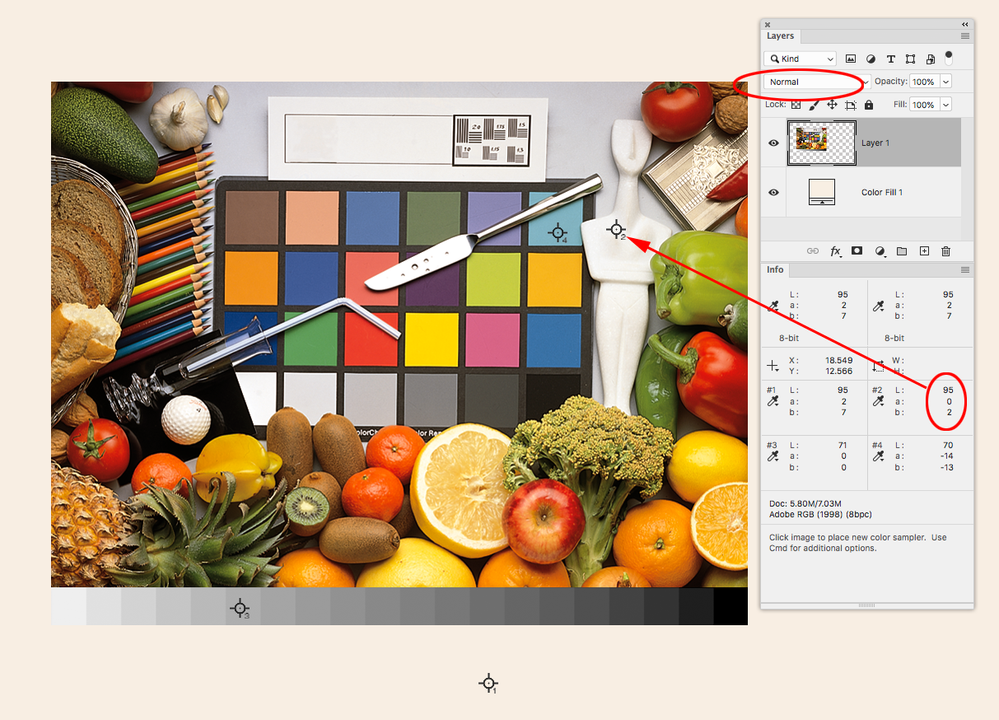Open sampler #3 eyedropper options
999x720 pixels.
click(773, 456)
